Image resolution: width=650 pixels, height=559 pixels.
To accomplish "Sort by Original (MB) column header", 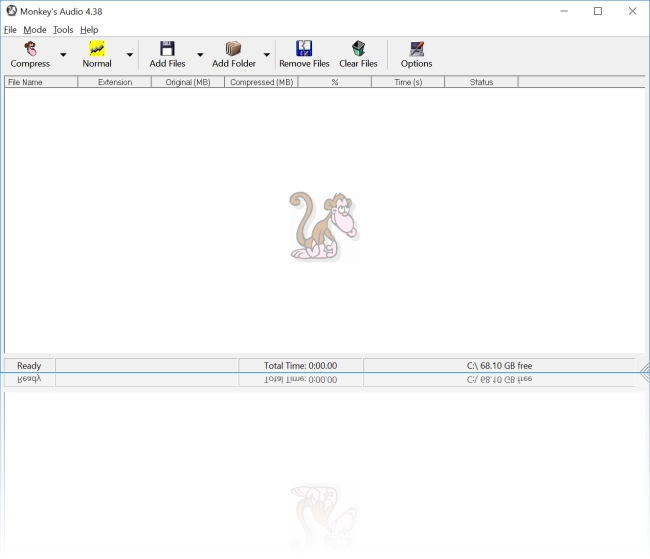I will tap(188, 82).
